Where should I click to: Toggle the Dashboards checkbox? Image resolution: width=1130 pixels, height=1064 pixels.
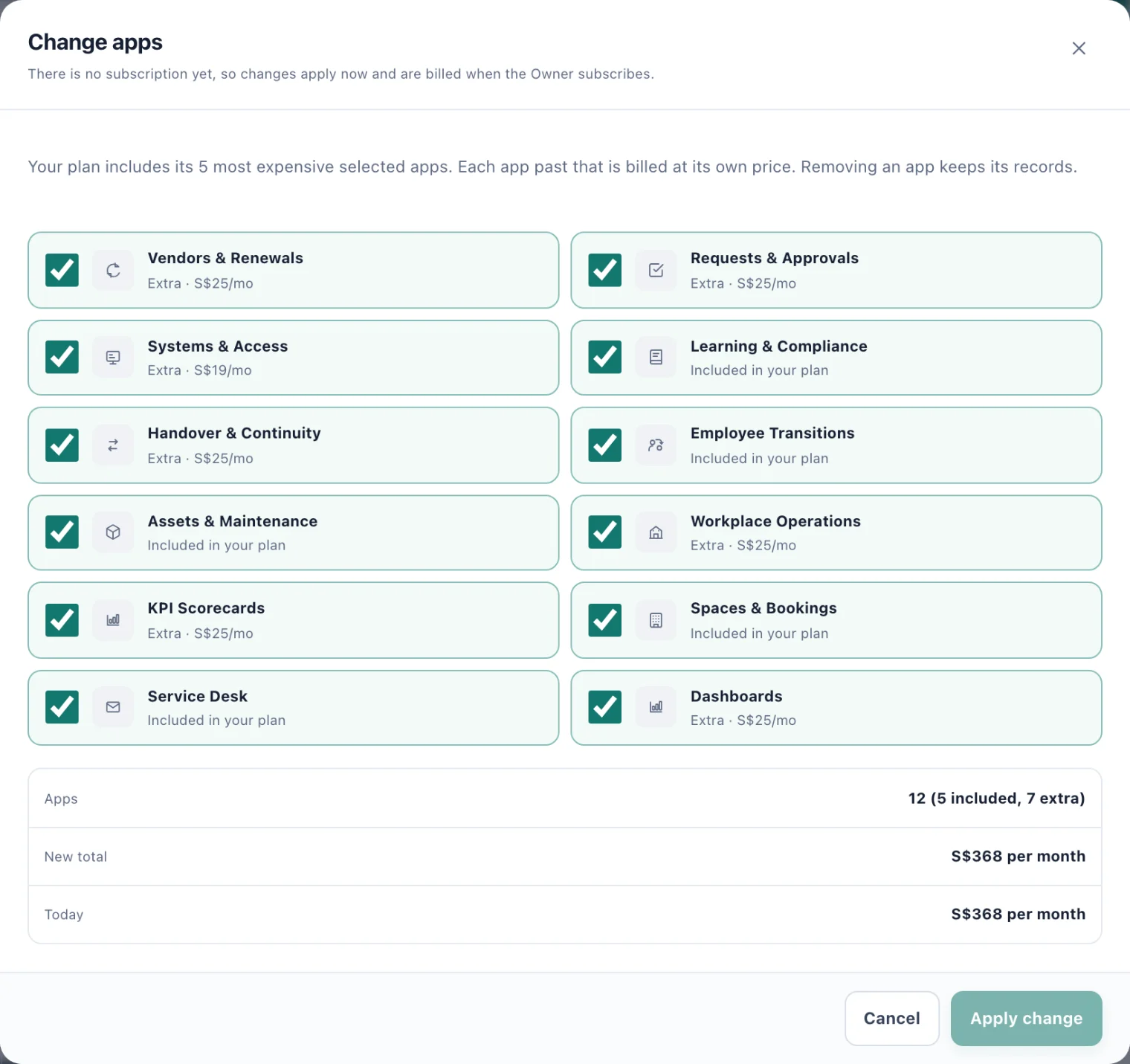coord(605,707)
